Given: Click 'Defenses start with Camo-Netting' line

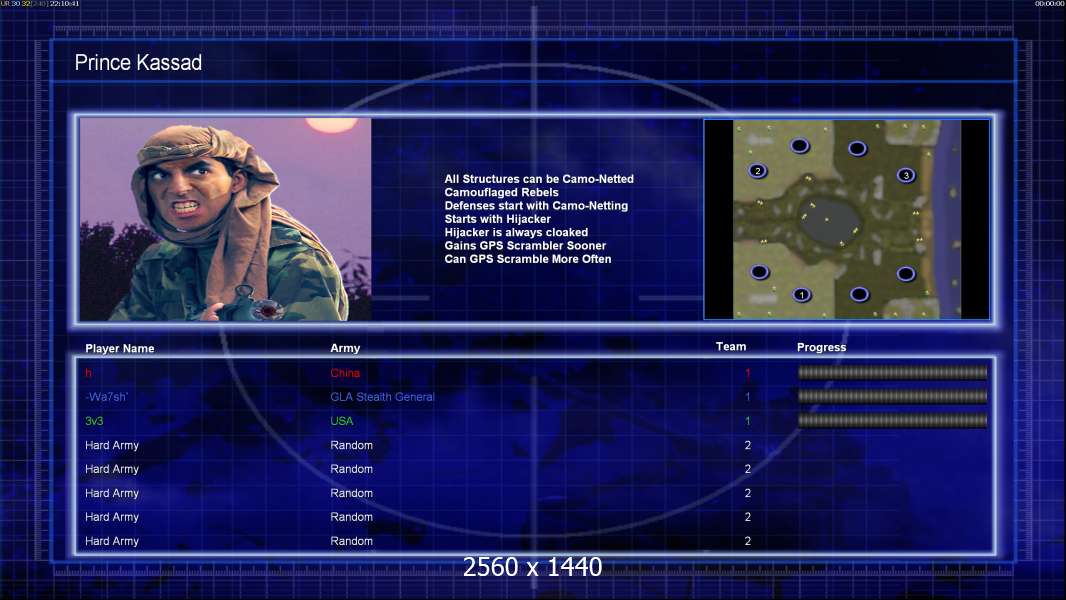Looking at the screenshot, I should [536, 205].
